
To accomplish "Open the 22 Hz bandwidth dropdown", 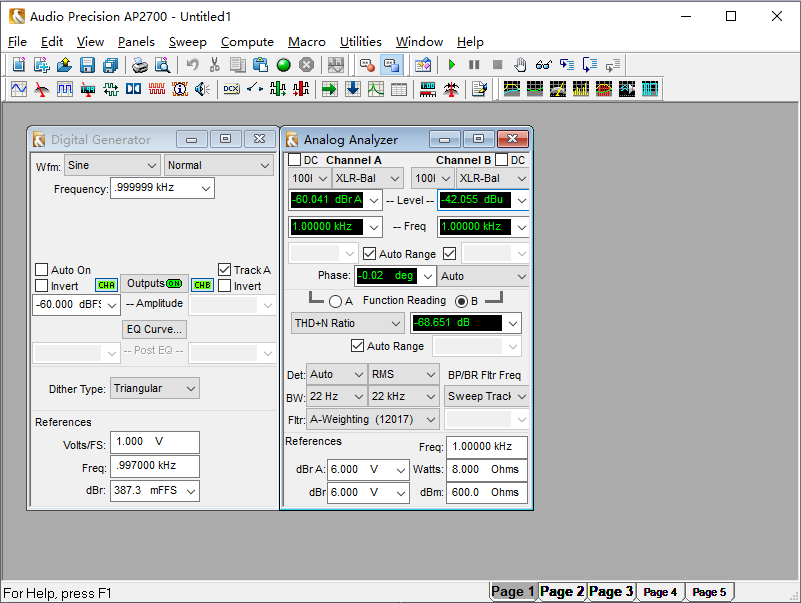I will click(337, 397).
